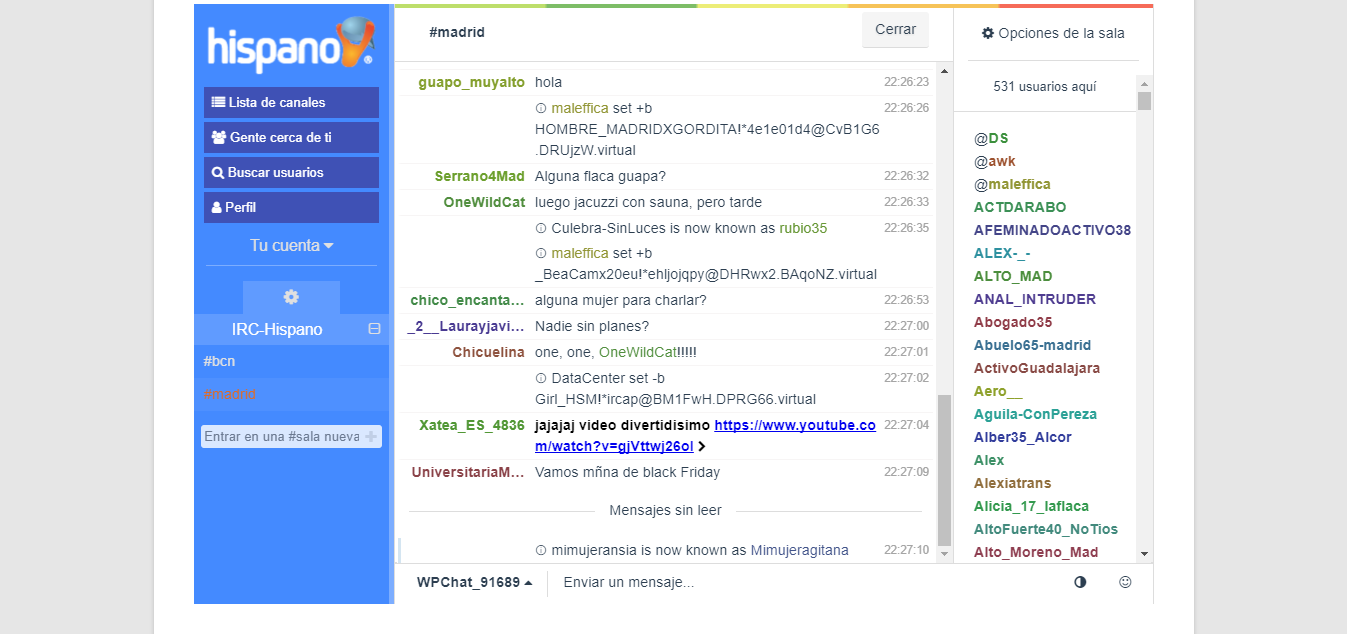Viewport: 1347px width, 634px height.
Task: Select user ALTO_MAD in user list
Action: point(1013,276)
